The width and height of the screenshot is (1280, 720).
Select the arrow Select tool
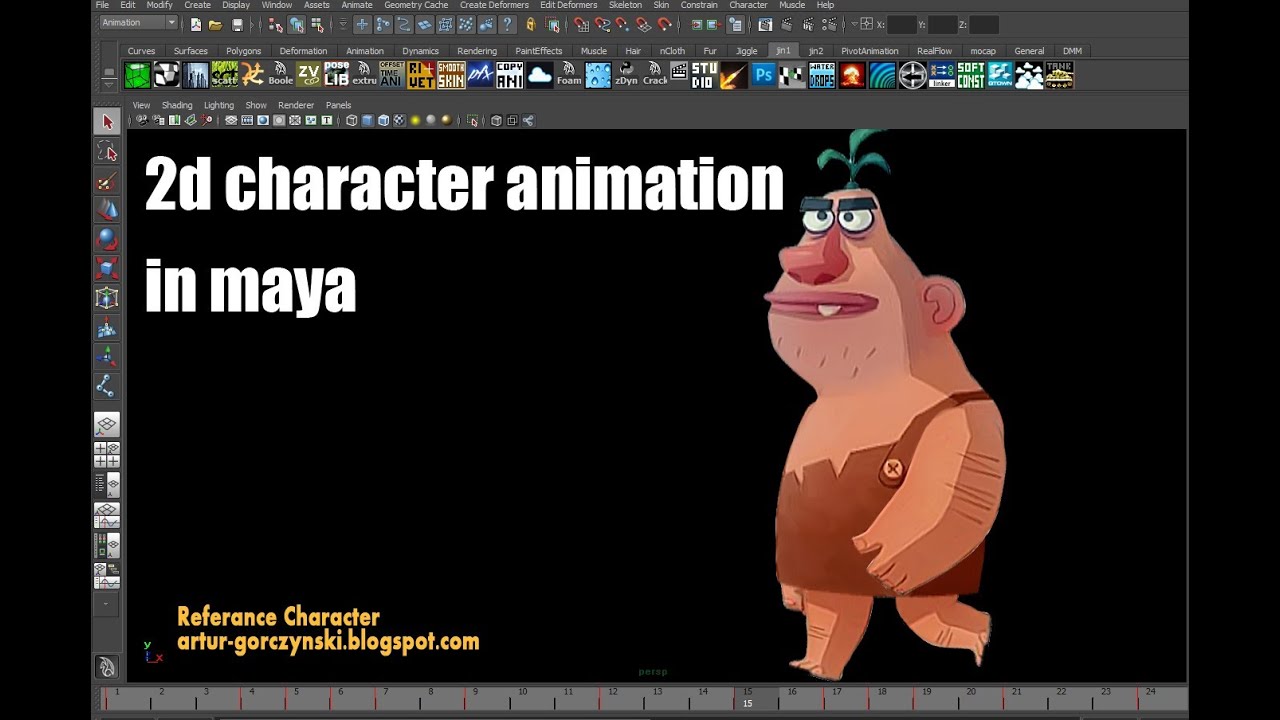107,122
